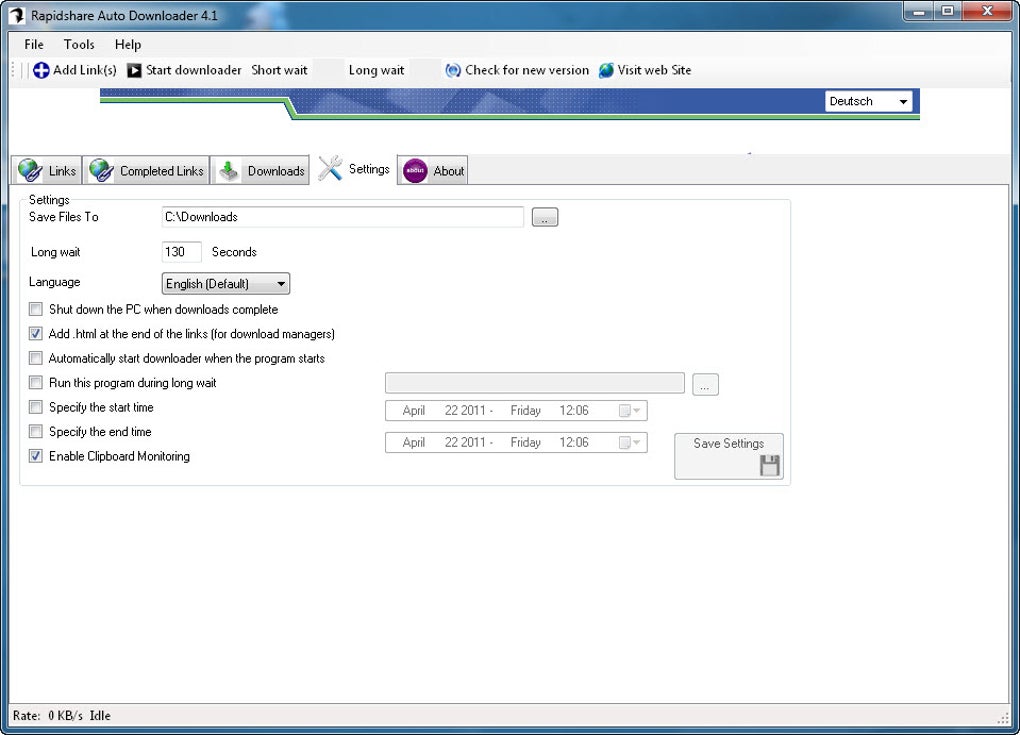Screen dimensions: 1020x735
Task: Disable Add .html at end of links
Action: (x=36, y=333)
